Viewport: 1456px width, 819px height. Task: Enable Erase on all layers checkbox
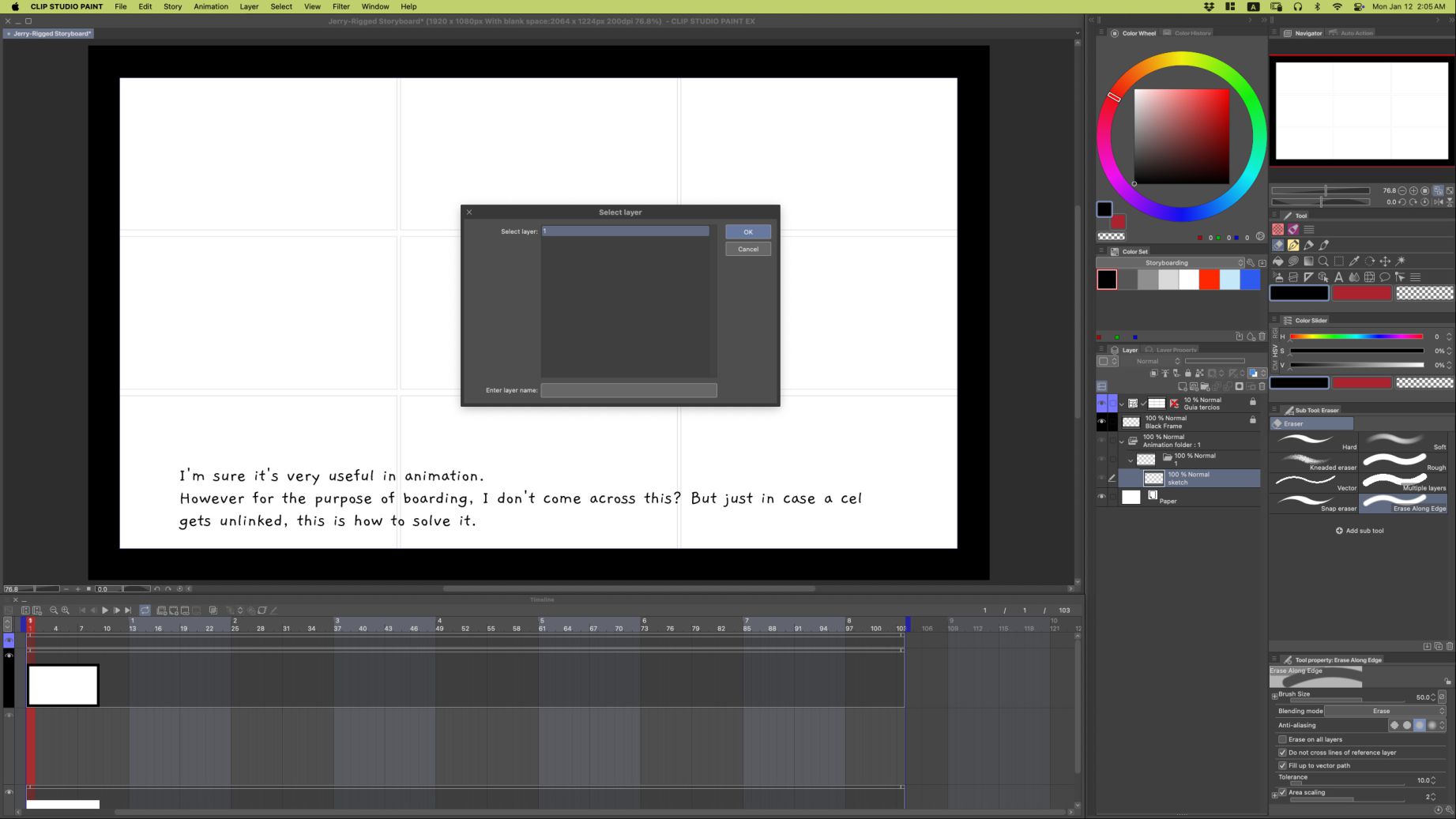[1282, 739]
